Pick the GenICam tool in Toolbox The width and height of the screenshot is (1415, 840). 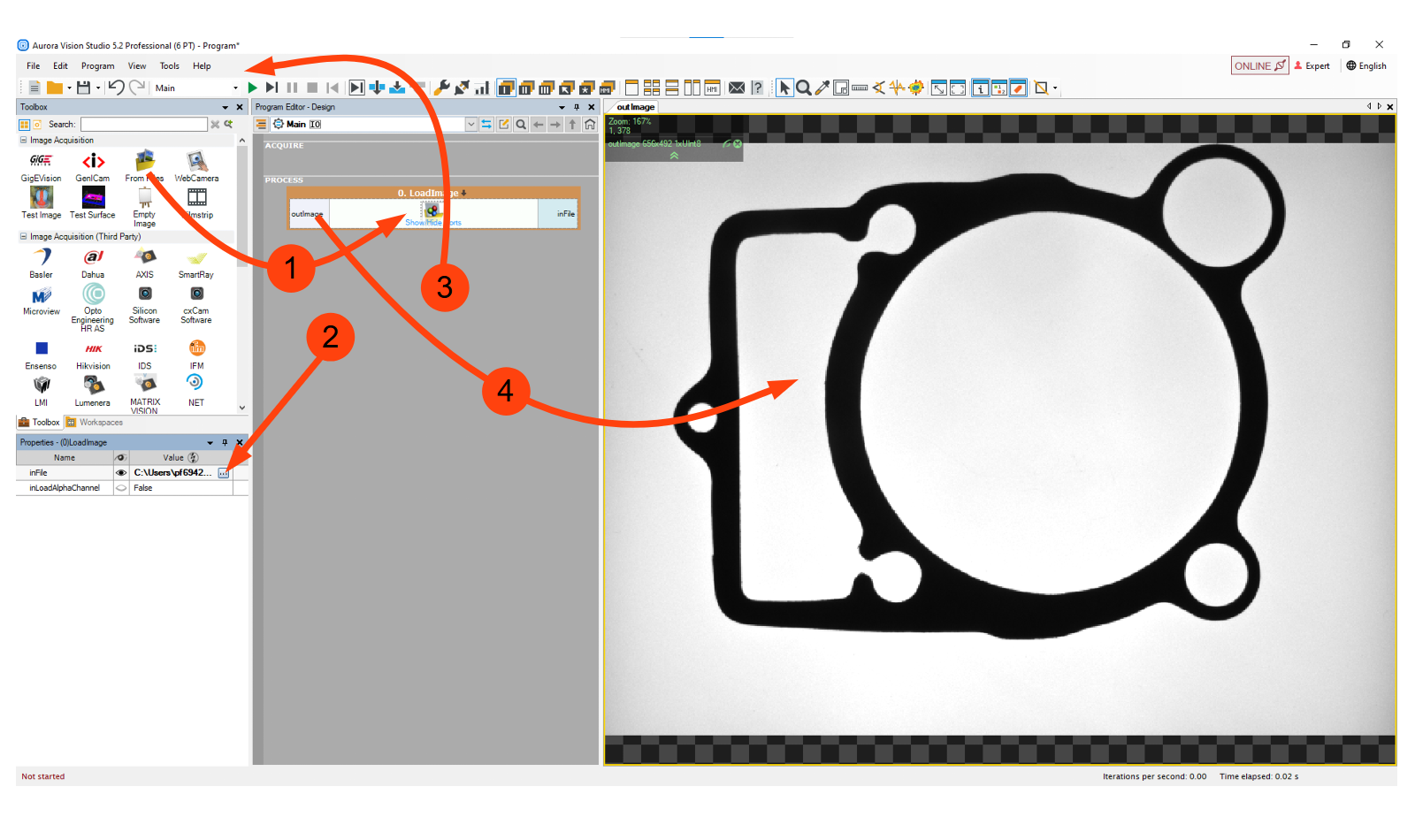(x=93, y=164)
